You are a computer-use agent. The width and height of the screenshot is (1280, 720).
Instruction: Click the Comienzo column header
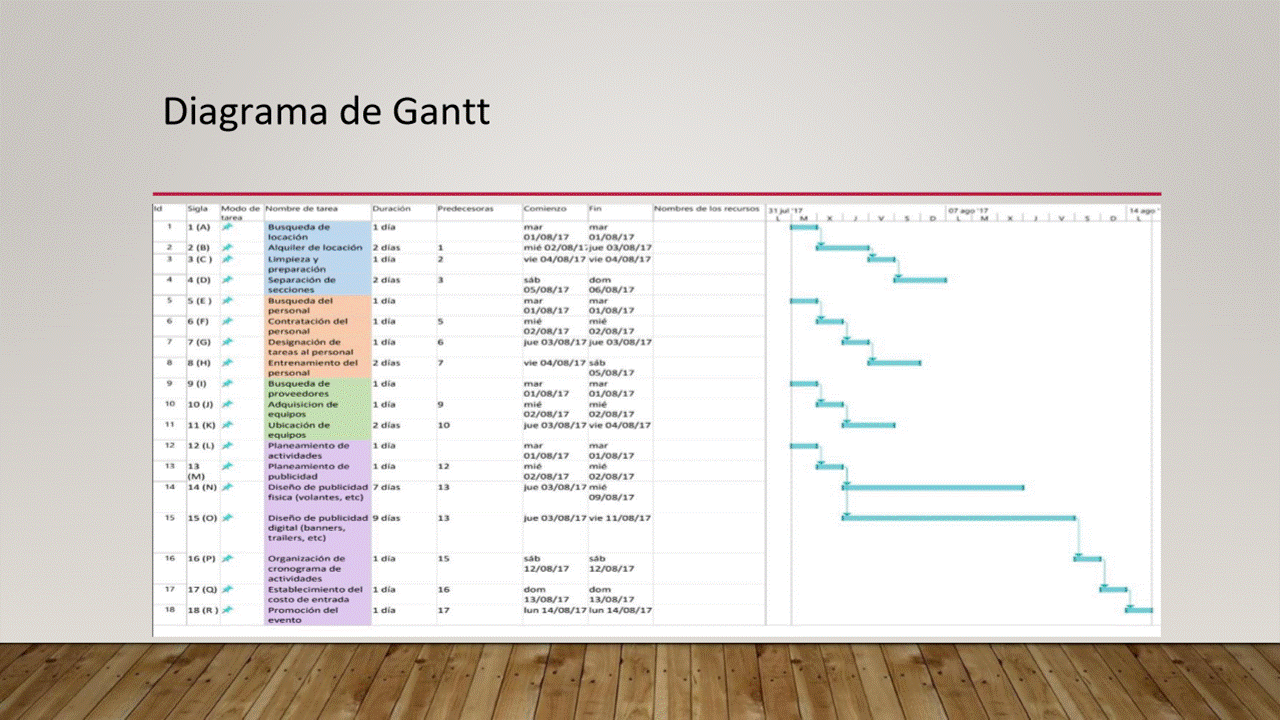pyautogui.click(x=544, y=209)
